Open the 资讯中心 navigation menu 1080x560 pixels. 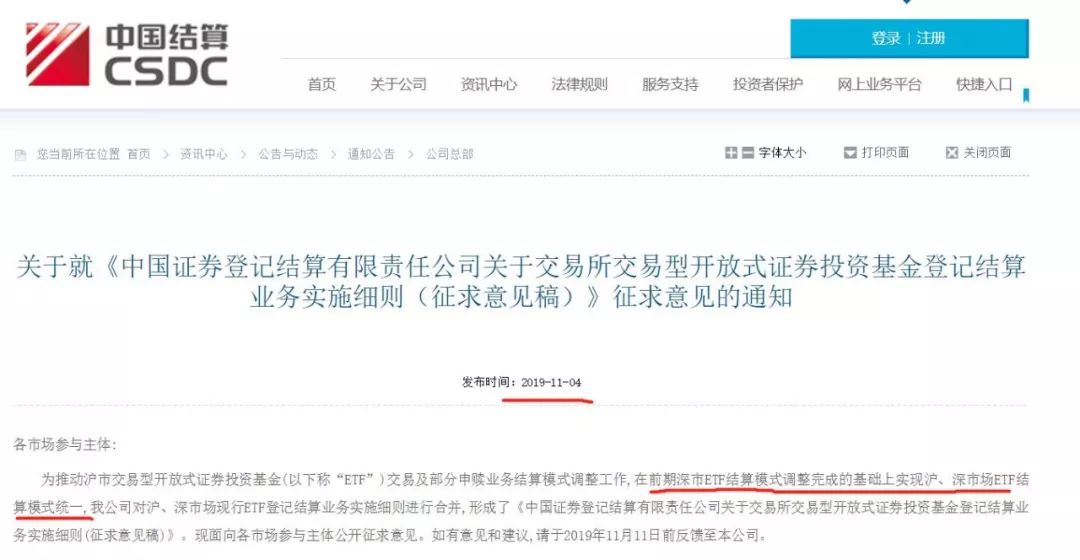point(488,84)
